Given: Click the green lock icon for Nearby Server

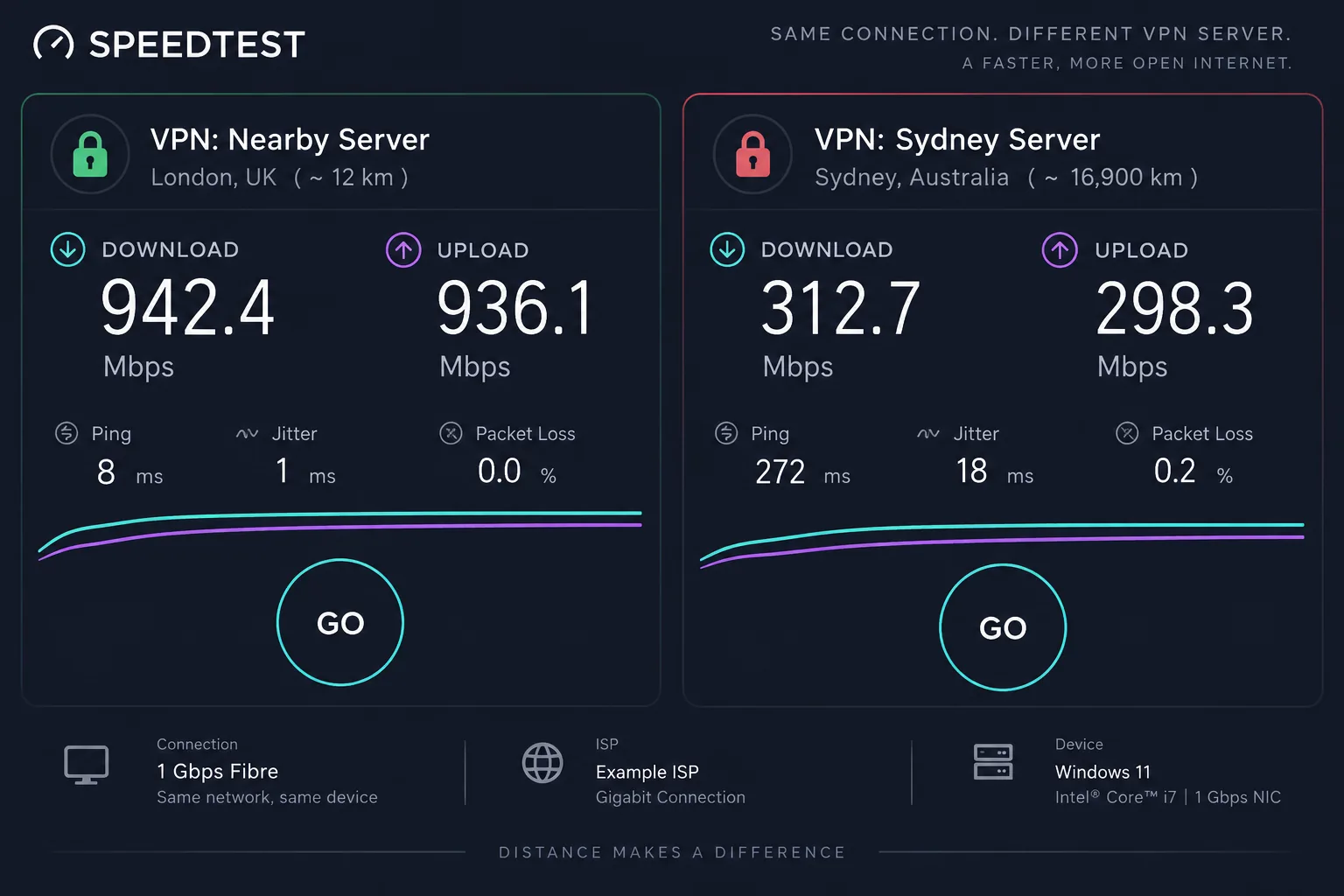Looking at the screenshot, I should click(x=90, y=154).
